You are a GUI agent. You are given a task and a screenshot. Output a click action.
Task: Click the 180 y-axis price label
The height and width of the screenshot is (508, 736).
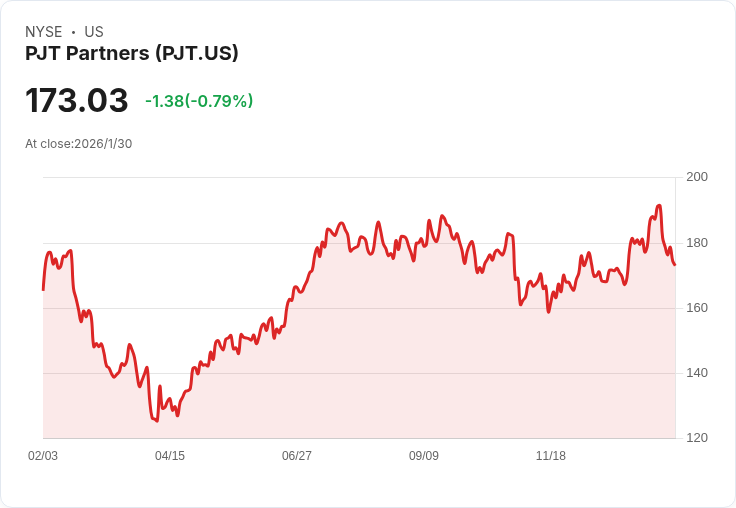click(697, 243)
